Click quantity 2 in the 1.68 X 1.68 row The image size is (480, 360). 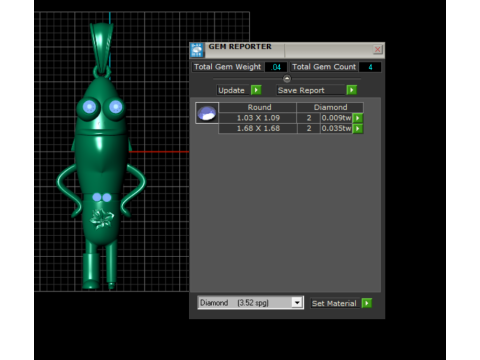309,128
